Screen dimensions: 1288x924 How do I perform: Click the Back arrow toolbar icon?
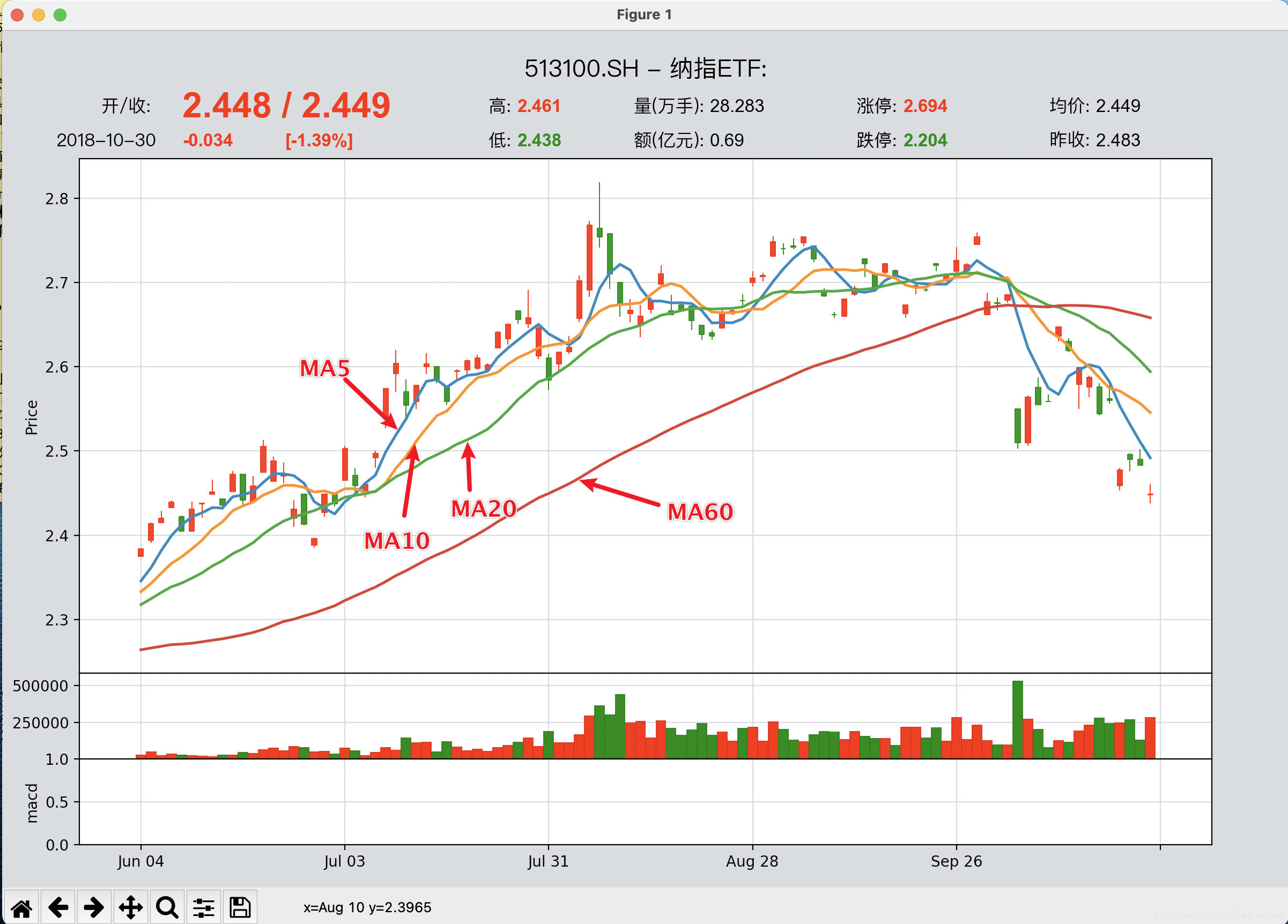click(x=58, y=907)
